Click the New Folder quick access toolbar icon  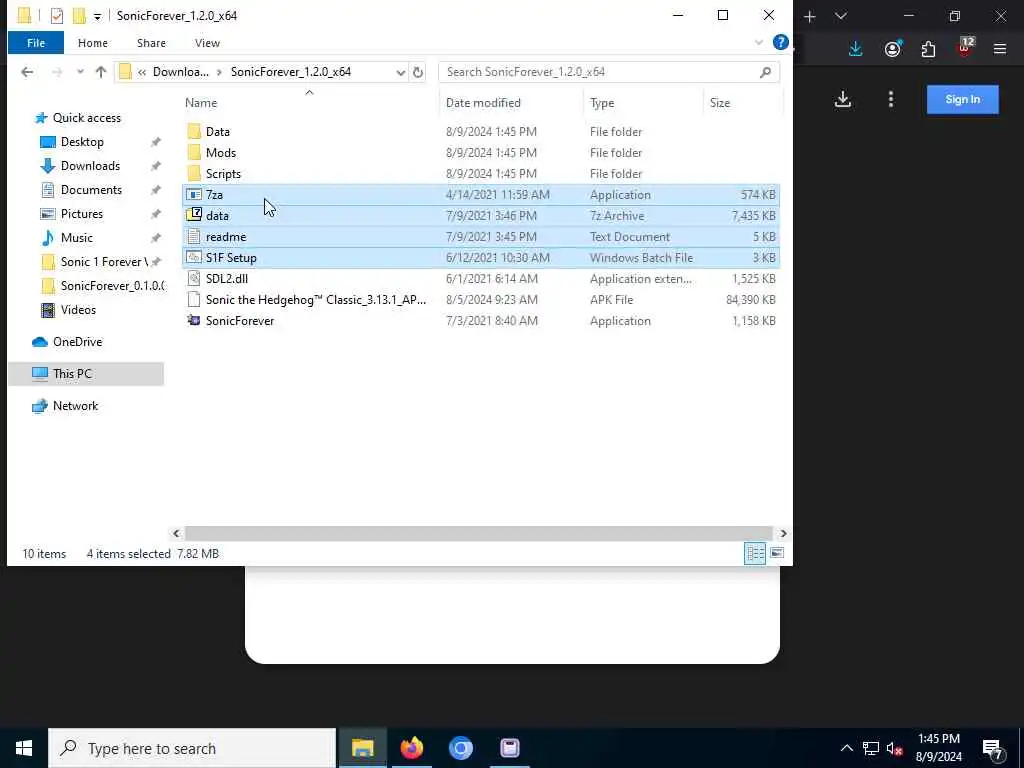(79, 15)
